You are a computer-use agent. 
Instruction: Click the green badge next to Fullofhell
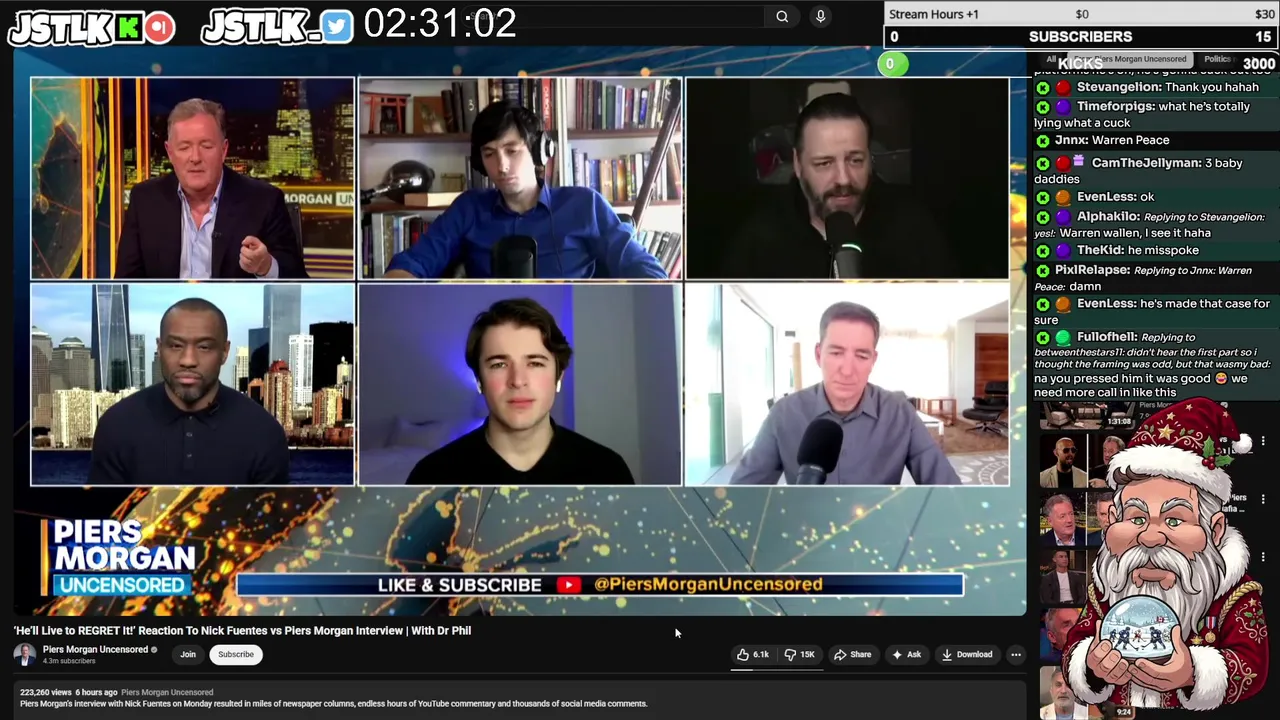[x=1063, y=338]
